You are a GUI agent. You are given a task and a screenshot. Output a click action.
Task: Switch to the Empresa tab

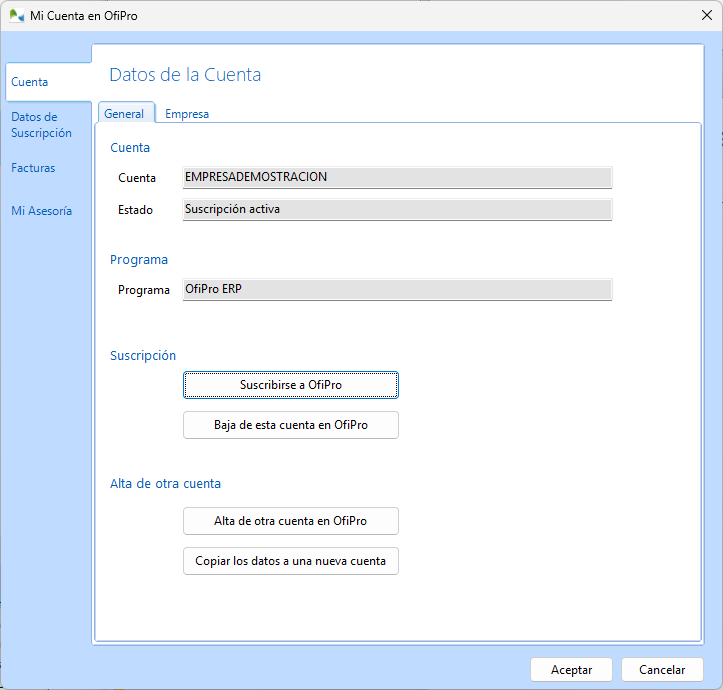(187, 114)
